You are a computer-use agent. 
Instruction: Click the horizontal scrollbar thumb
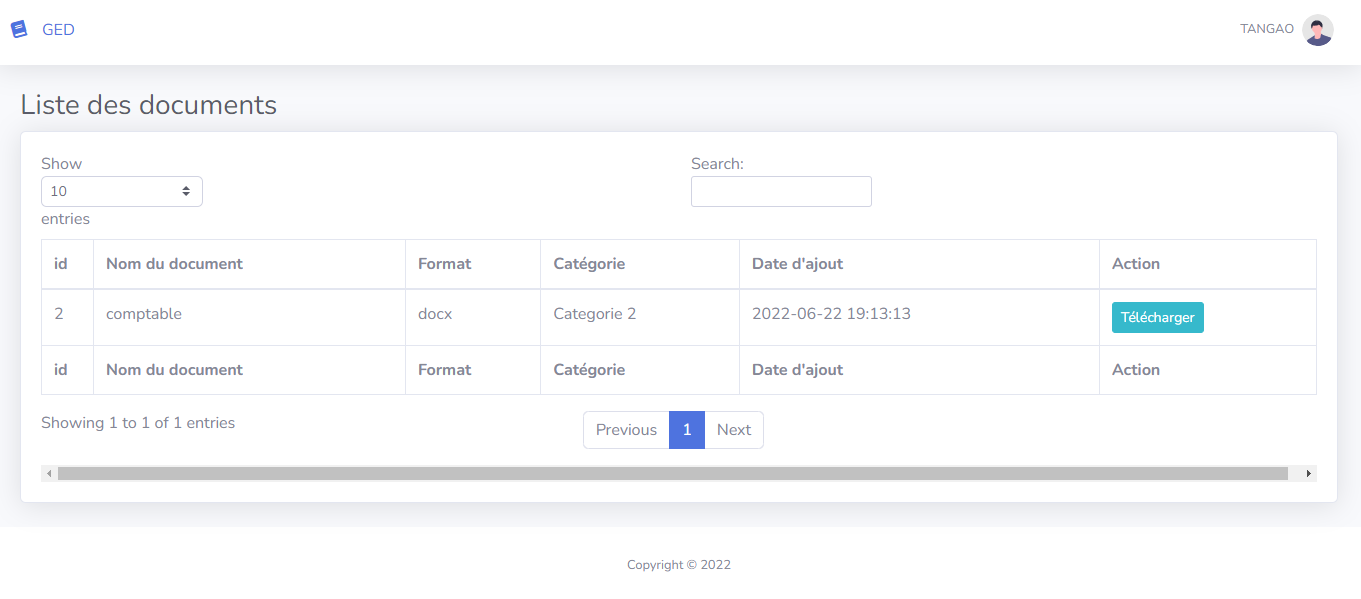(x=672, y=473)
